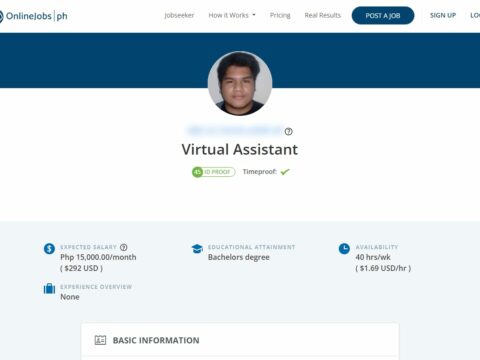
Task: Click the EXPERIENCE OVERVIEW label
Action: click(96, 287)
